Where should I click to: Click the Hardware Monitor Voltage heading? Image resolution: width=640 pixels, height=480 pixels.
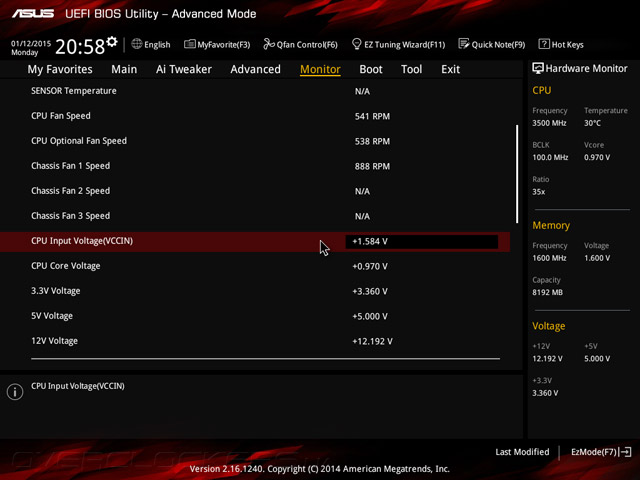pyautogui.click(x=549, y=326)
